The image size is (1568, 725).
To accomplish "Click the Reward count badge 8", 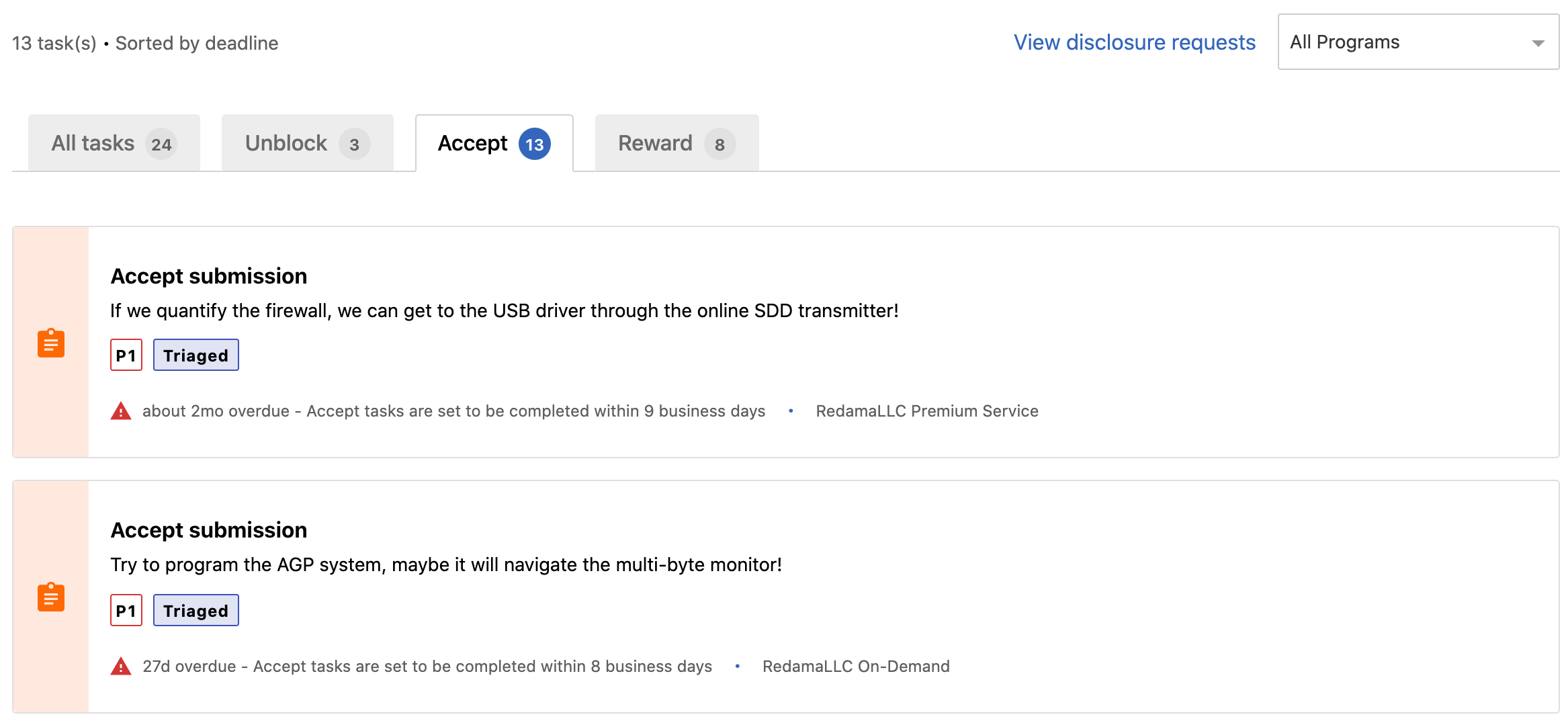I will [x=720, y=144].
